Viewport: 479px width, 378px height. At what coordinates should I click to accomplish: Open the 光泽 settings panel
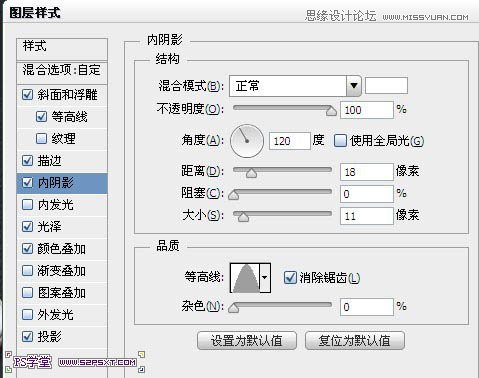click(x=49, y=227)
